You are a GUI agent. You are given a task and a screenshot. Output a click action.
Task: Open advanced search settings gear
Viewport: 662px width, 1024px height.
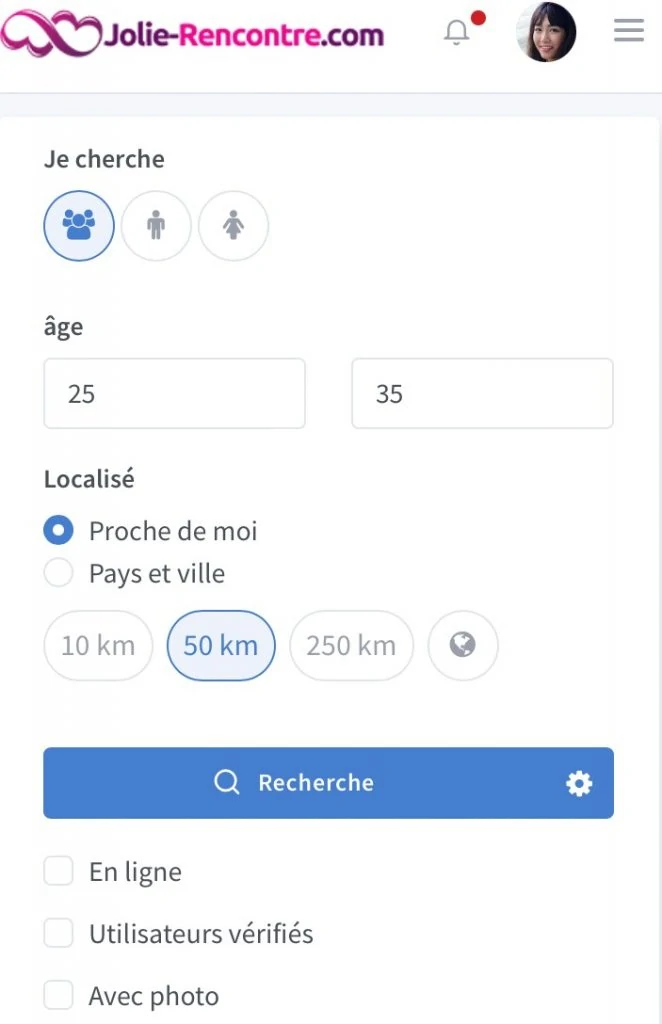click(x=579, y=783)
